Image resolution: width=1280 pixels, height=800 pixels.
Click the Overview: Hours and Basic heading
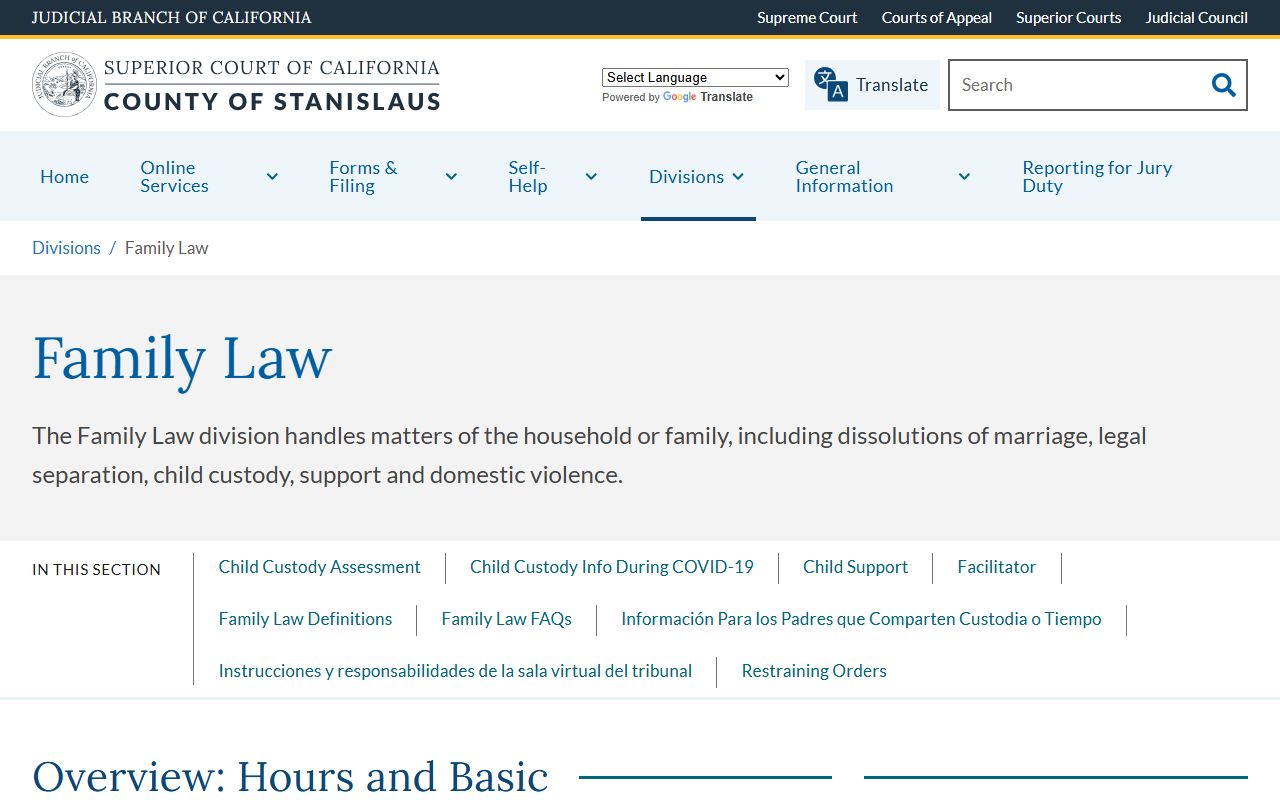coord(290,778)
